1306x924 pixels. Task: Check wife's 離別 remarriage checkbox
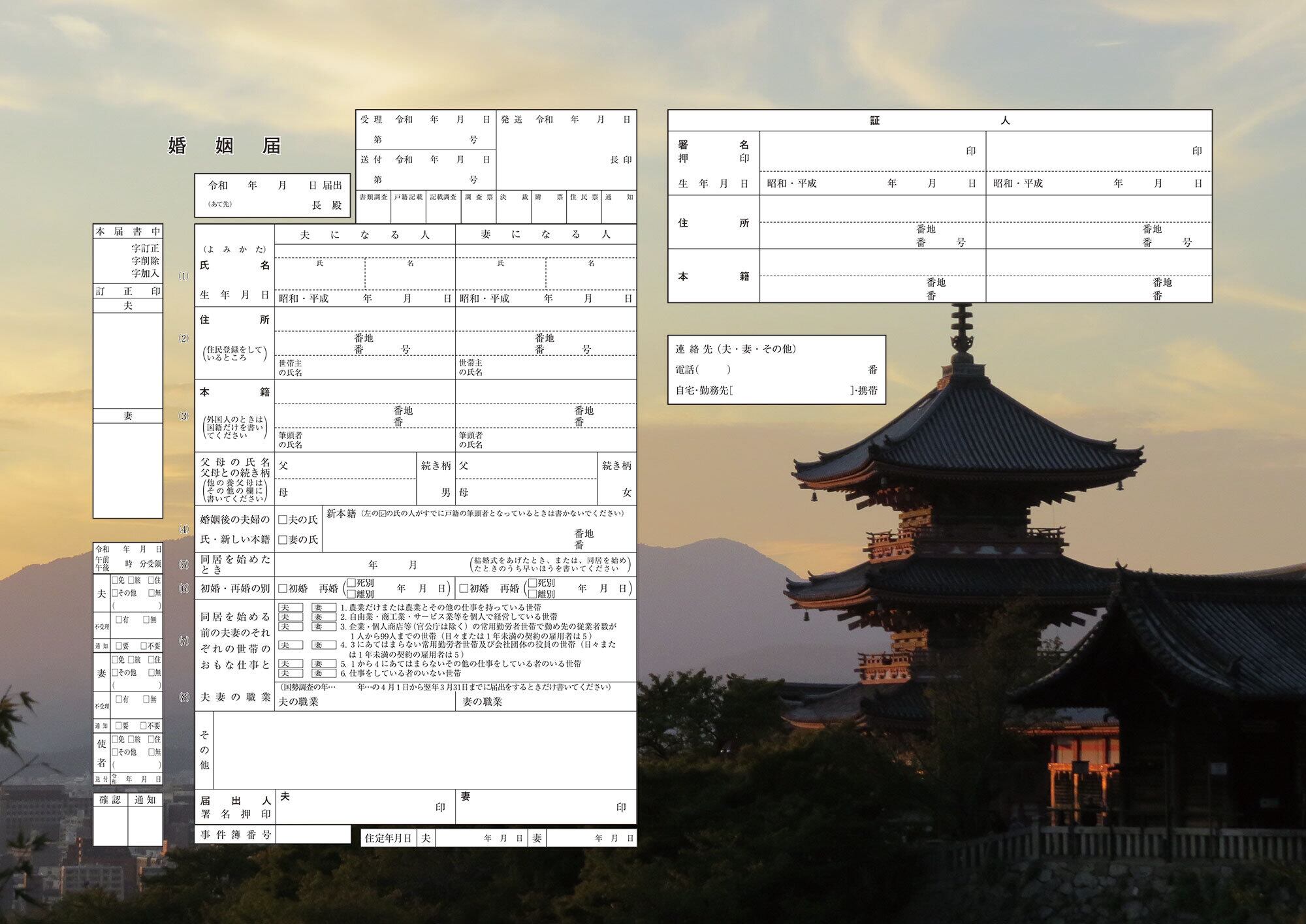point(532,594)
